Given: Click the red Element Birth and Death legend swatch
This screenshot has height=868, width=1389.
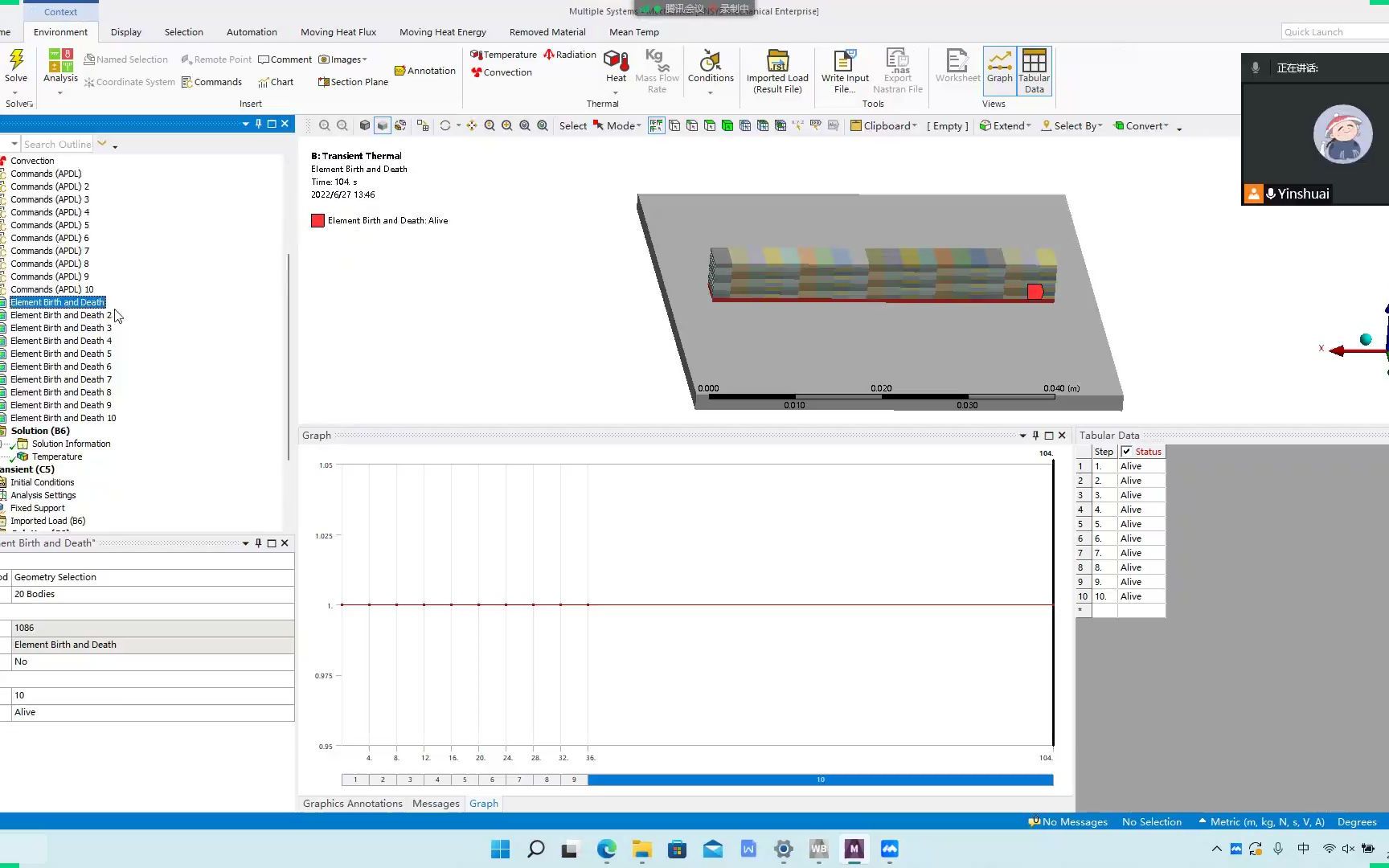Looking at the screenshot, I should pyautogui.click(x=318, y=220).
